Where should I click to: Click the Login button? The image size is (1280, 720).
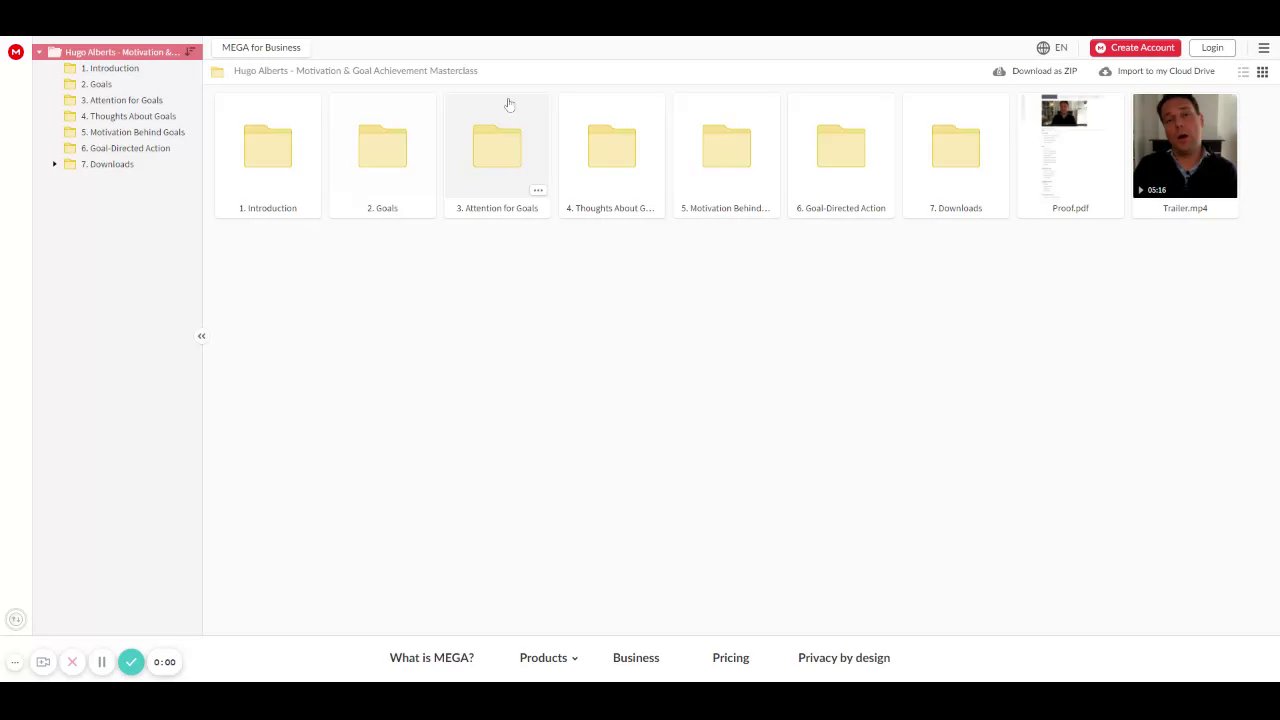coord(1212,48)
